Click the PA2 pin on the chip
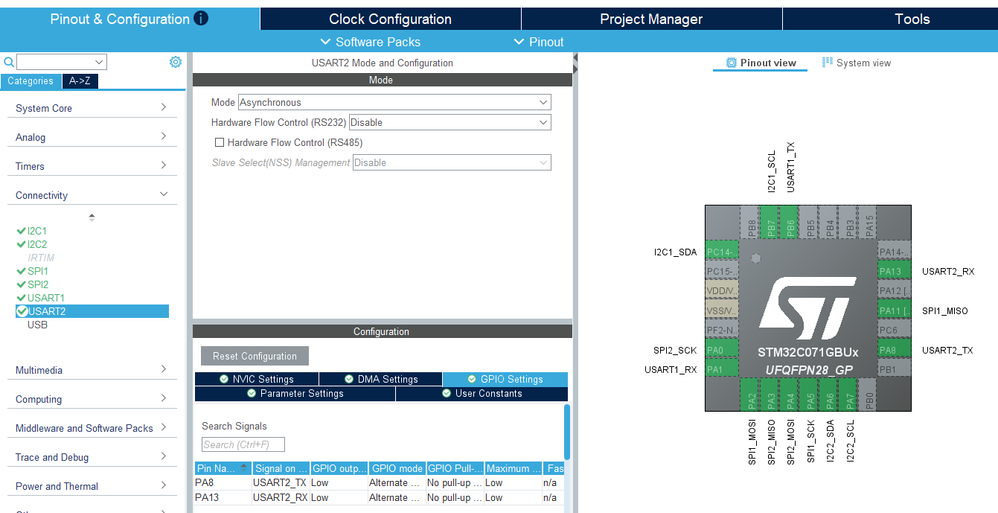This screenshot has height=513, width=998. point(752,395)
